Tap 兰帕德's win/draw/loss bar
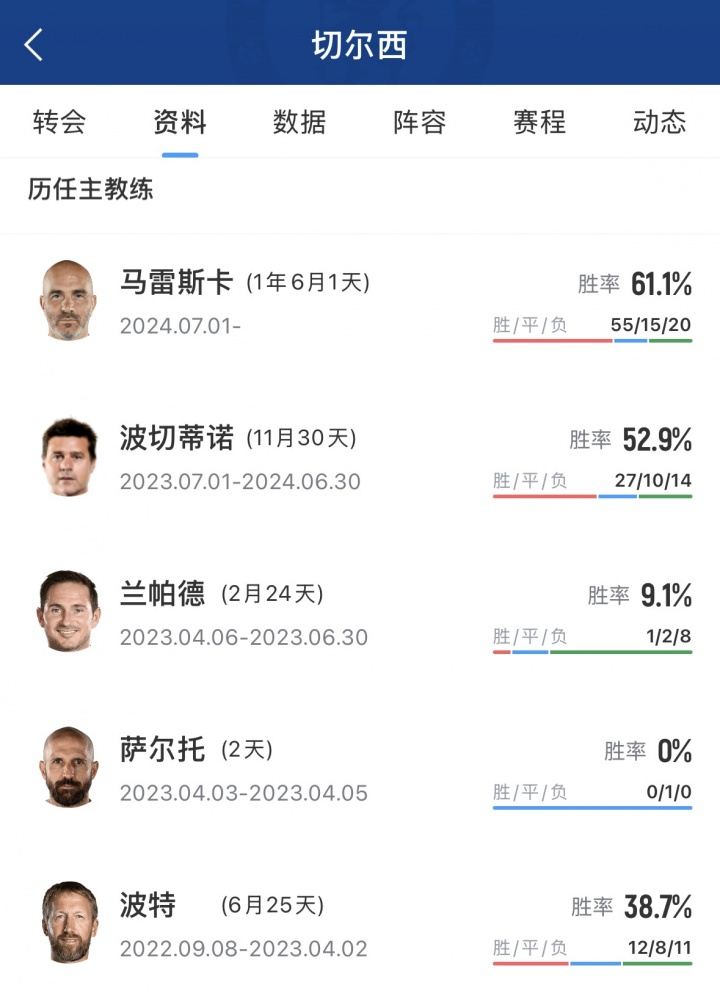This screenshot has width=720, height=996. 595,649
